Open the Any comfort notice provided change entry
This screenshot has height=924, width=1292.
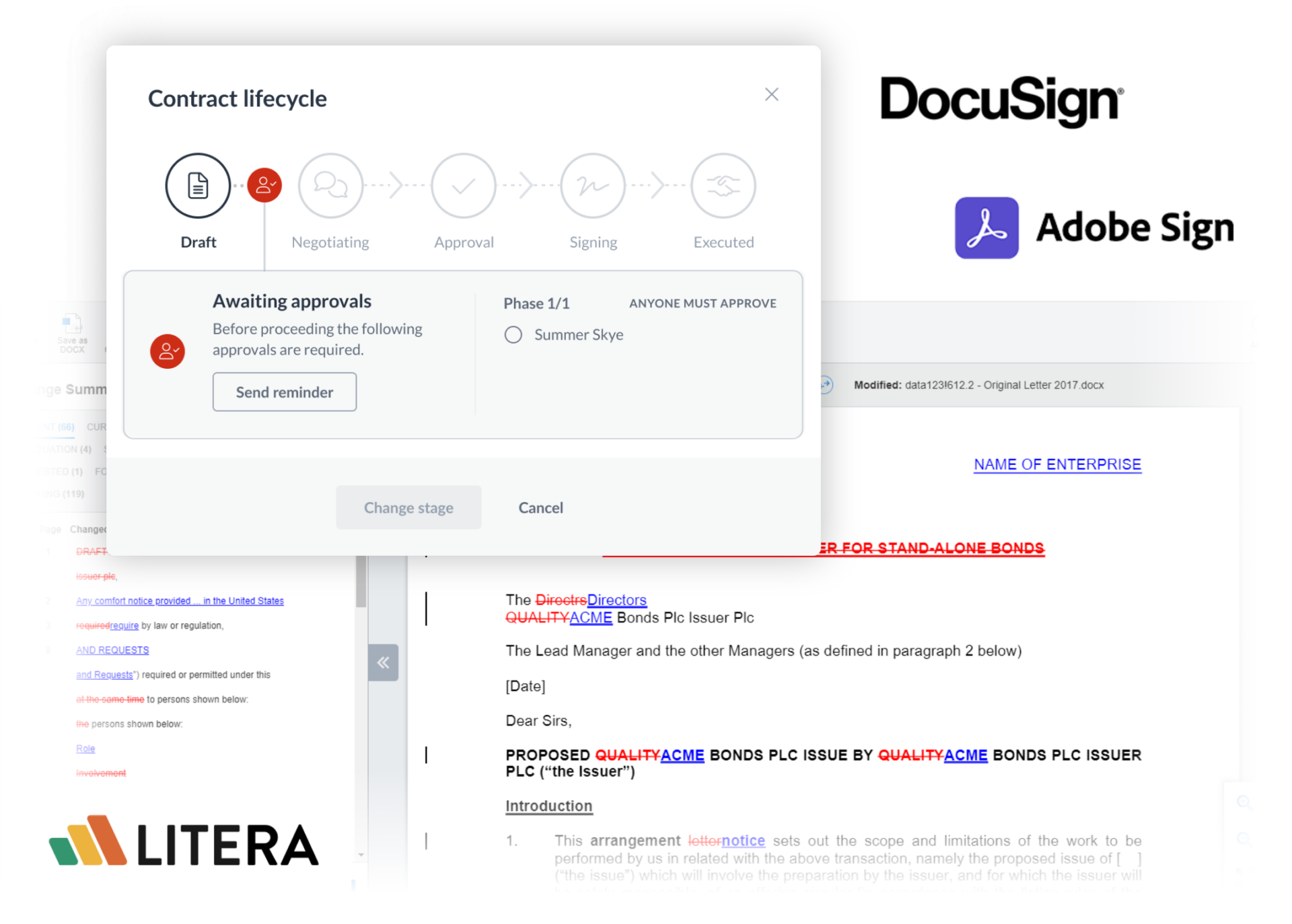click(x=180, y=601)
